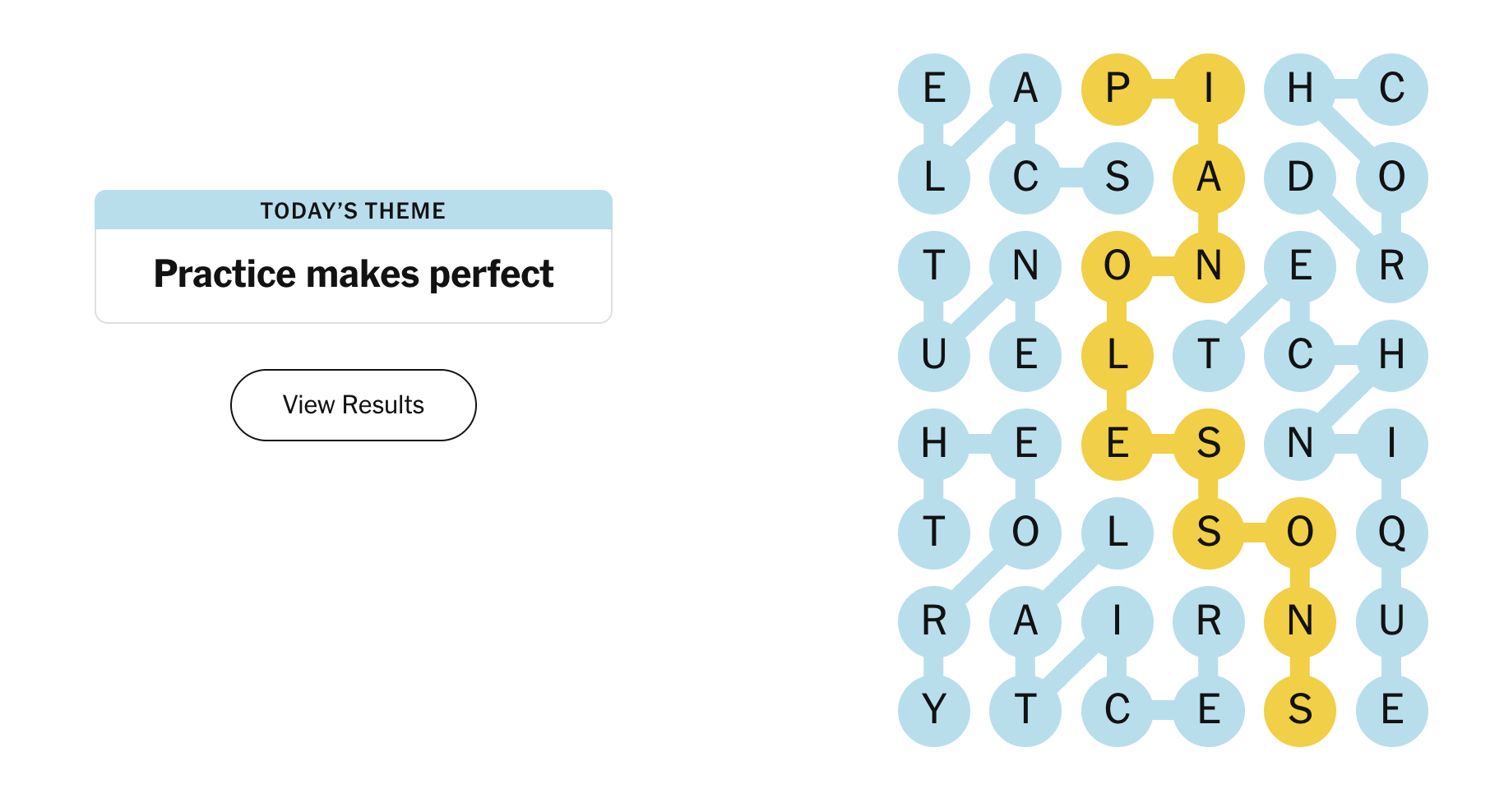Tap the blue T tile above letter U
Screen dimensions: 1490x812
coord(934,266)
